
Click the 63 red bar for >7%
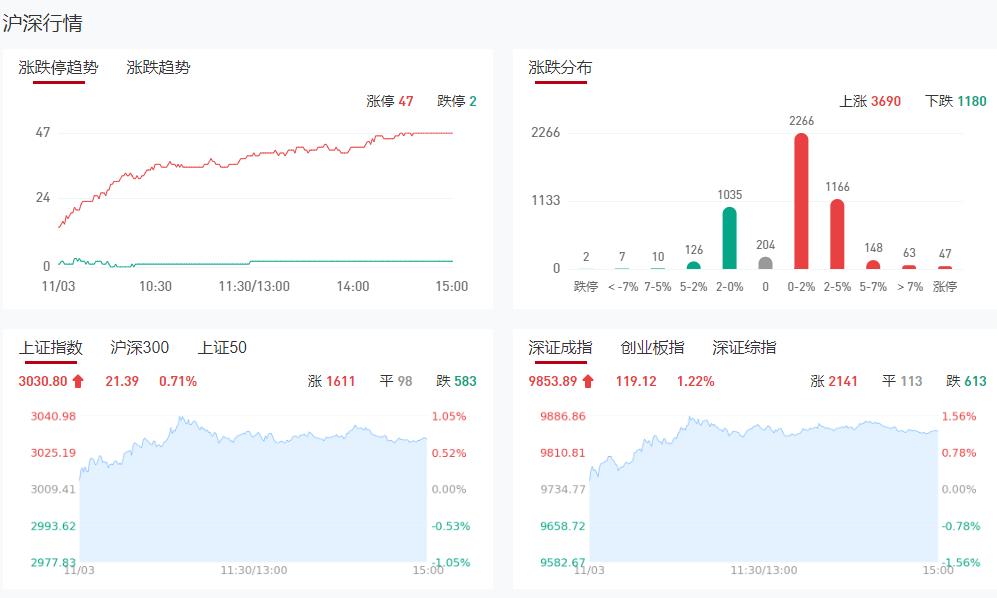(x=909, y=267)
